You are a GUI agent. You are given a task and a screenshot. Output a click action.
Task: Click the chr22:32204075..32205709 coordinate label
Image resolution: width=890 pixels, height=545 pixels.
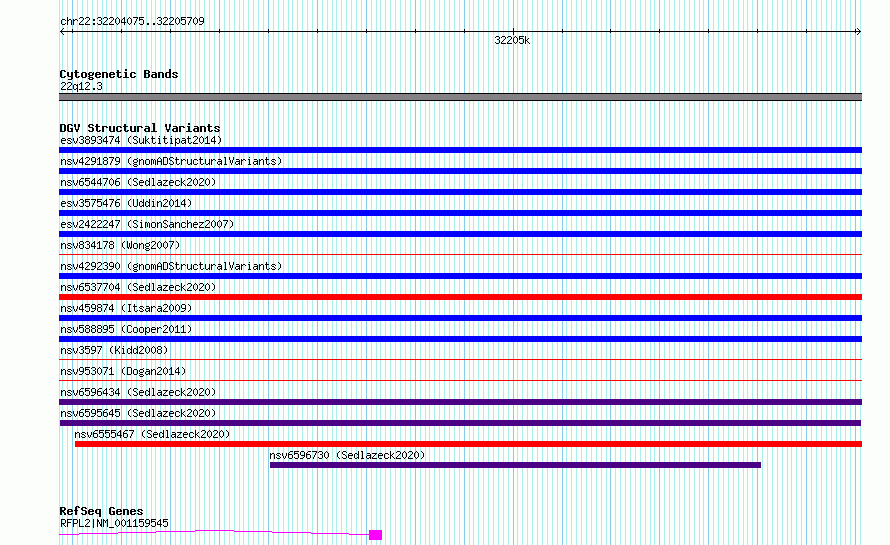pyautogui.click(x=132, y=21)
